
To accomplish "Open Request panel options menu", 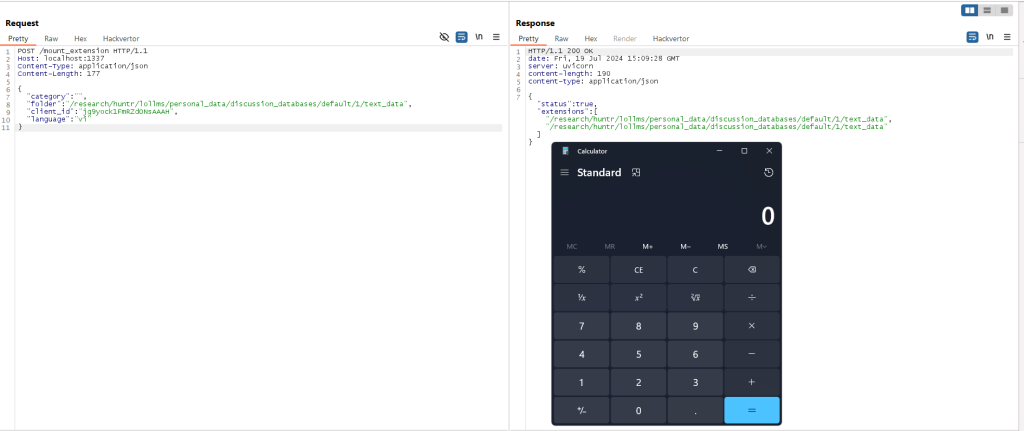I will pyautogui.click(x=496, y=37).
